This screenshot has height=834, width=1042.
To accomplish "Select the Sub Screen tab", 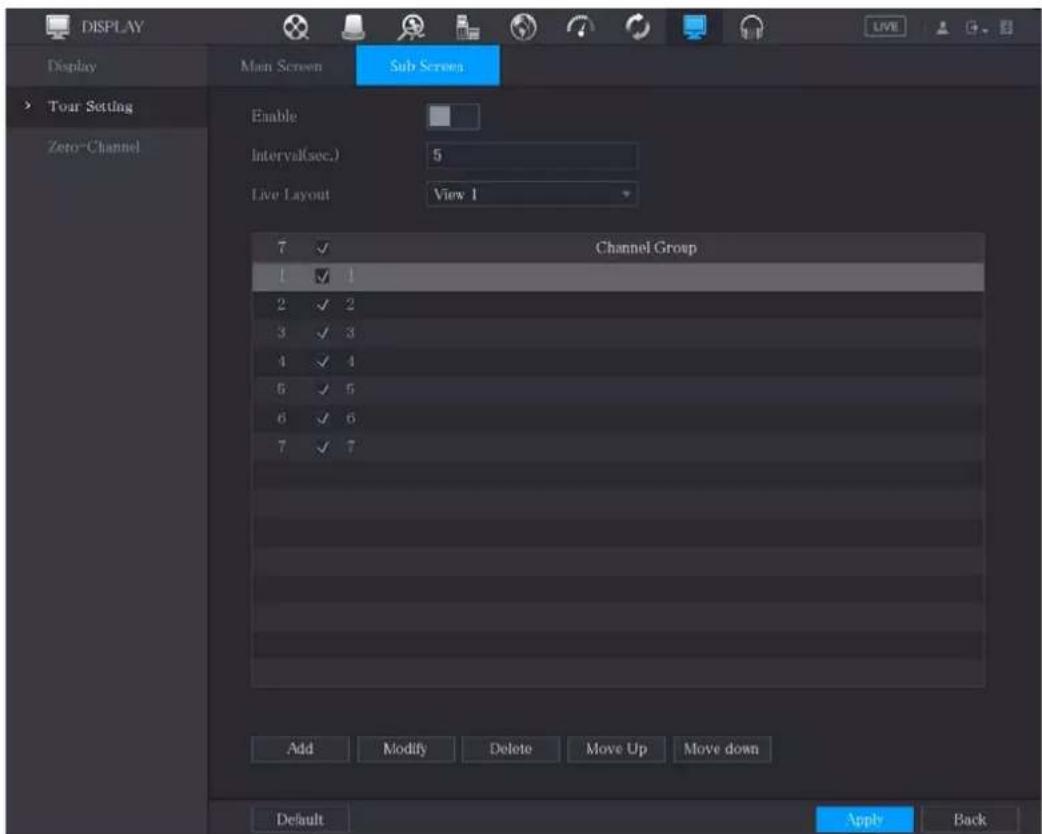I will (x=427, y=66).
